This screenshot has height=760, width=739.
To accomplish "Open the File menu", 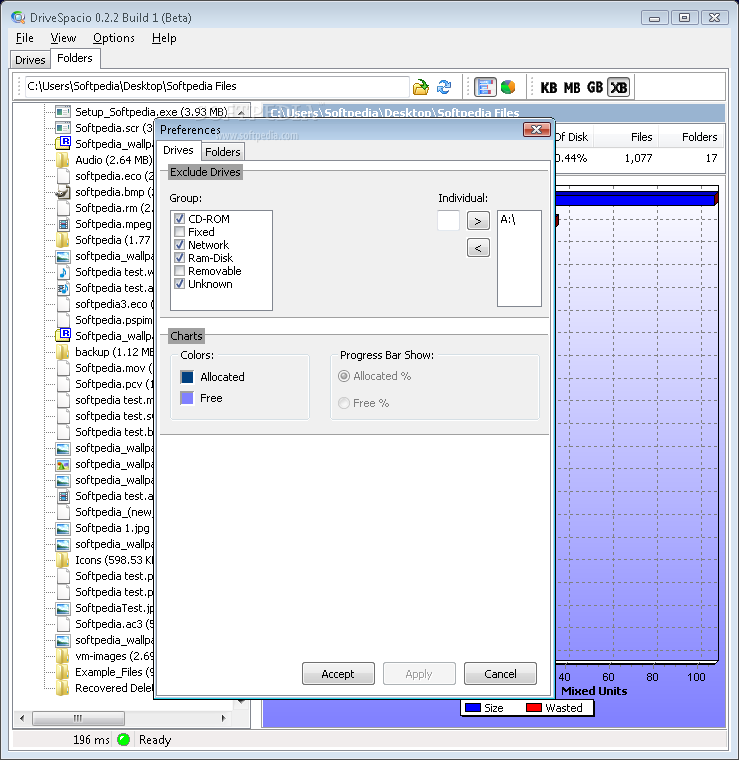I will point(24,38).
